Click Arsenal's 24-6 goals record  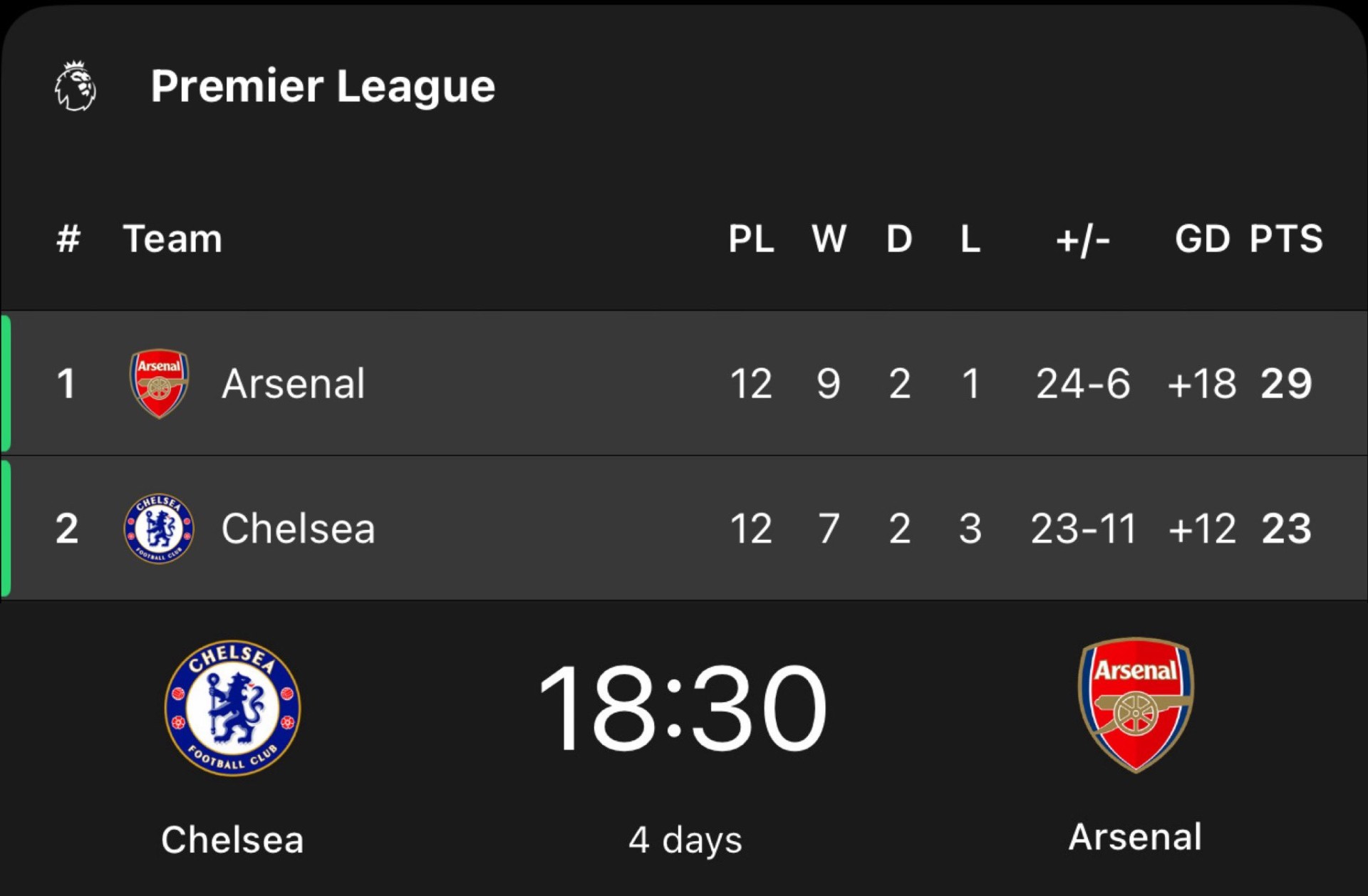pyautogui.click(x=1082, y=384)
